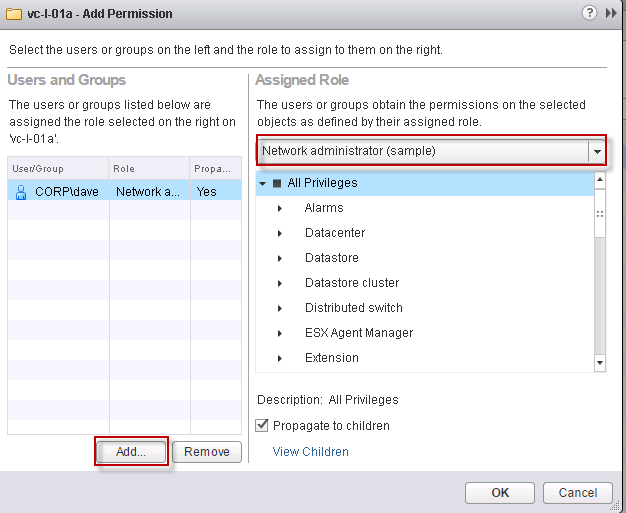The width and height of the screenshot is (626, 513).
Task: Toggle the All Privileges tri-state checkbox
Action: 277,184
